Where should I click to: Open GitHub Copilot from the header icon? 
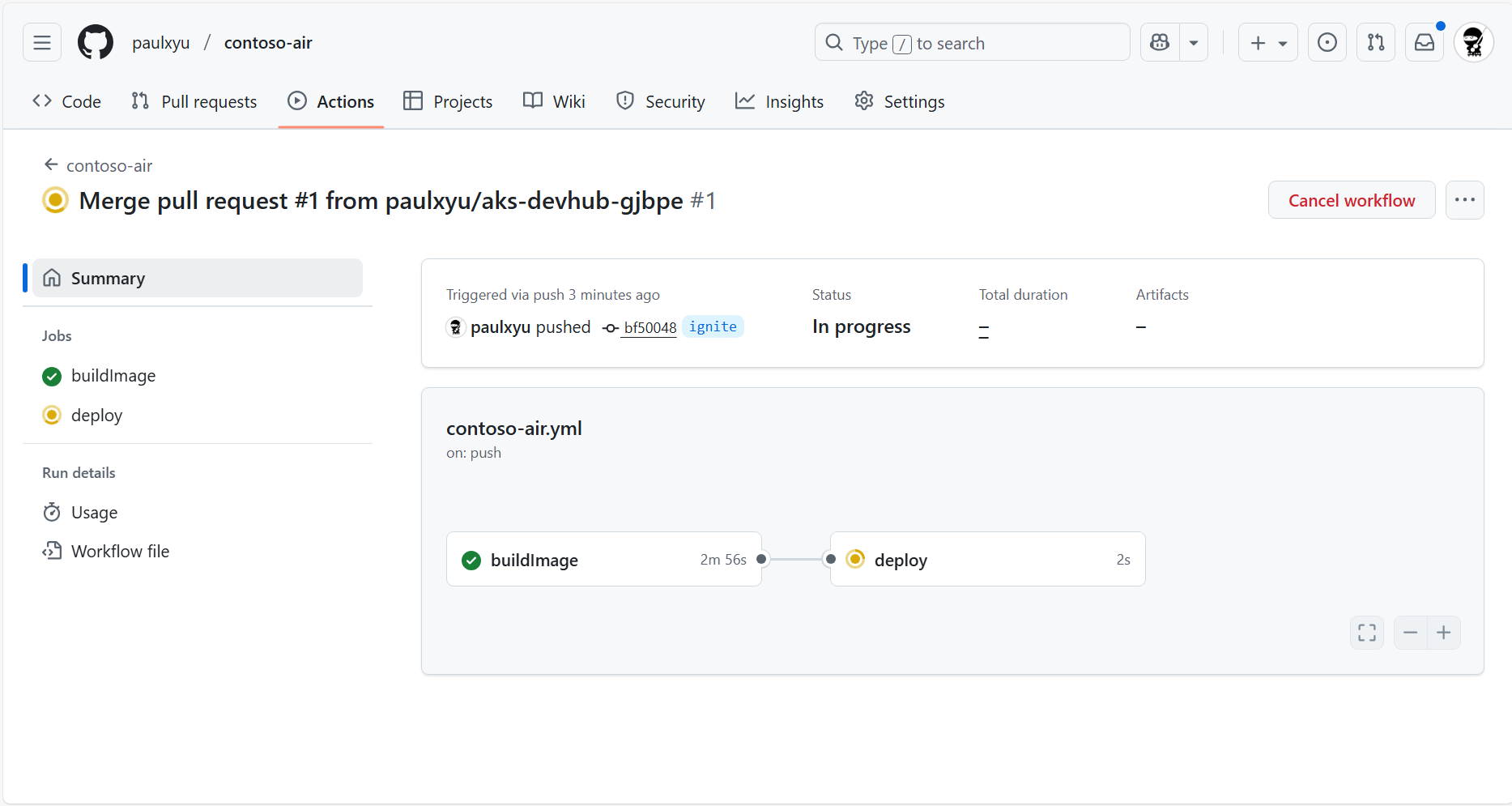tap(1160, 42)
